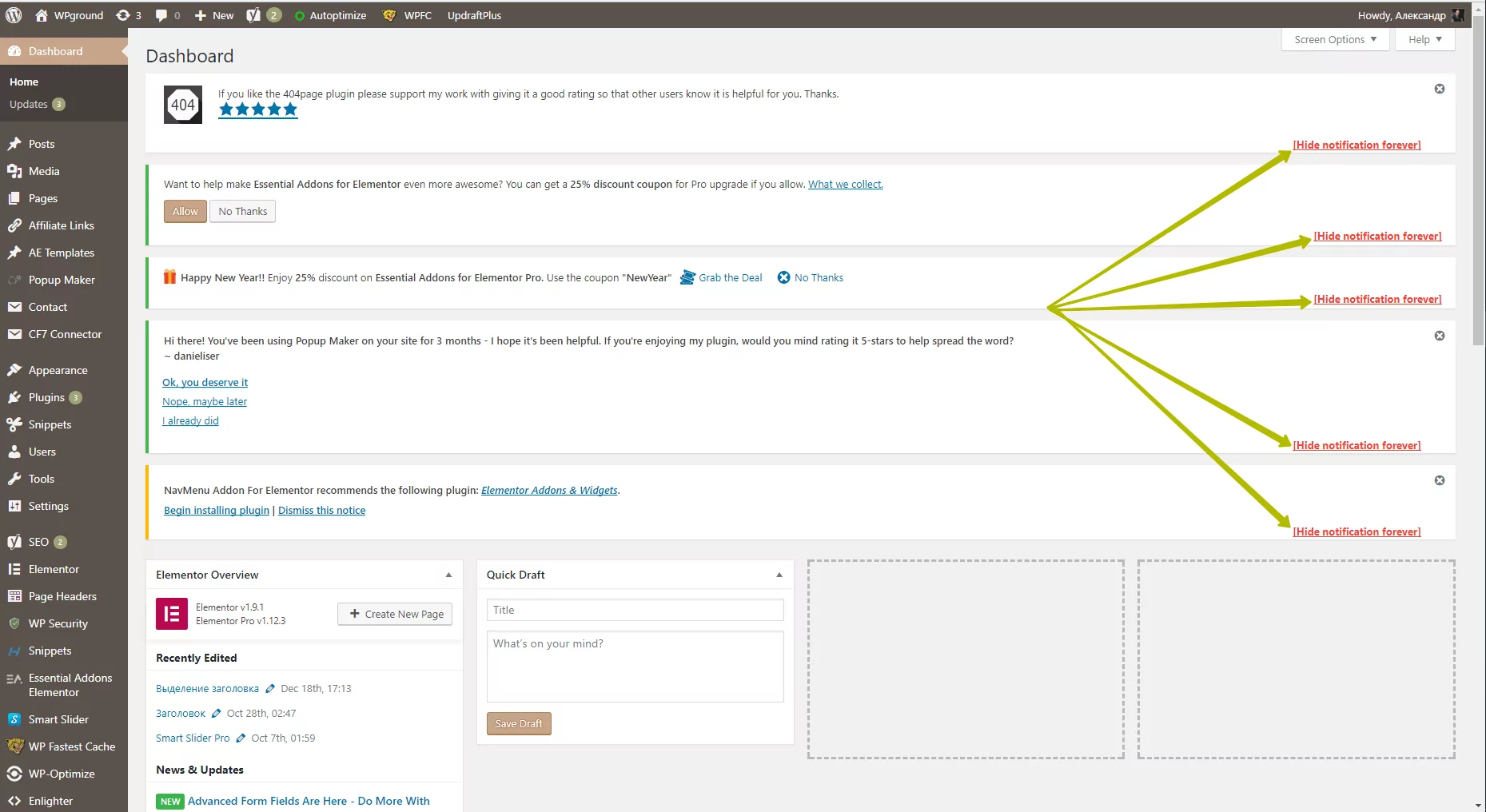Rate with the five blue stars
1486x812 pixels.
257,109
